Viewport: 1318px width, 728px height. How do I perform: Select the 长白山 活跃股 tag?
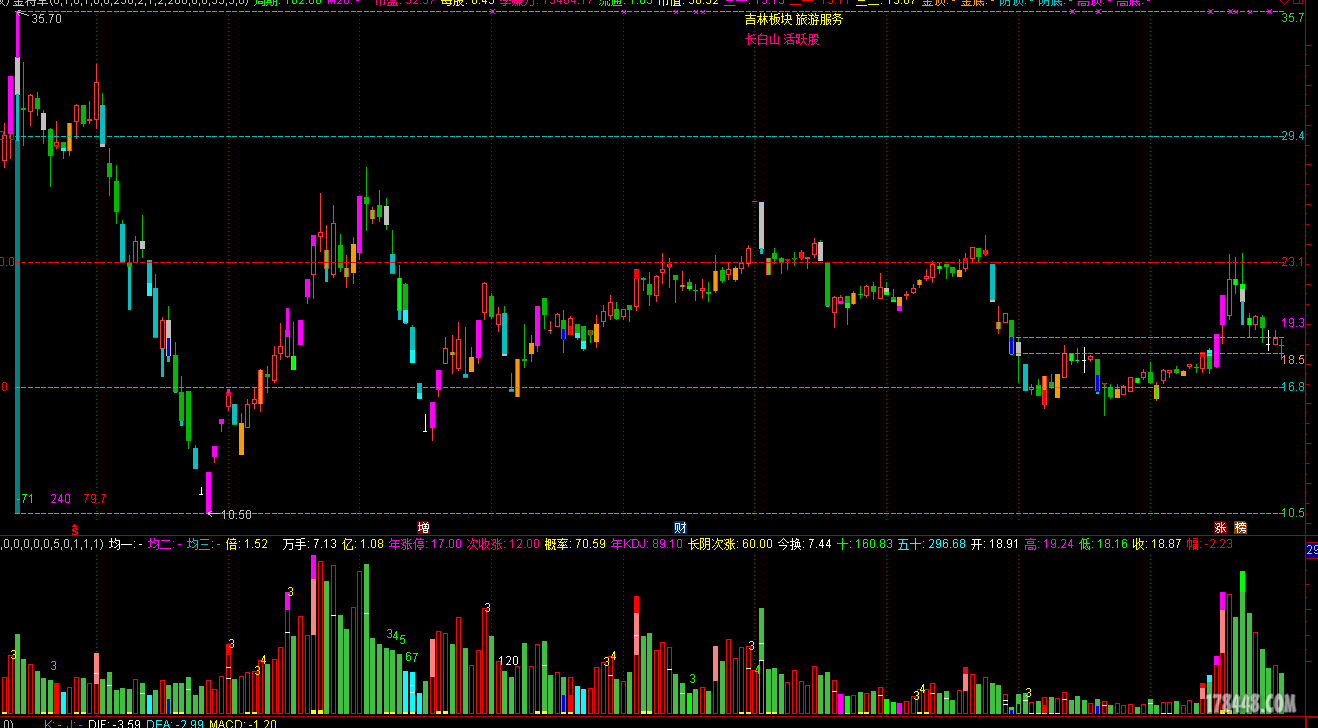(782, 40)
